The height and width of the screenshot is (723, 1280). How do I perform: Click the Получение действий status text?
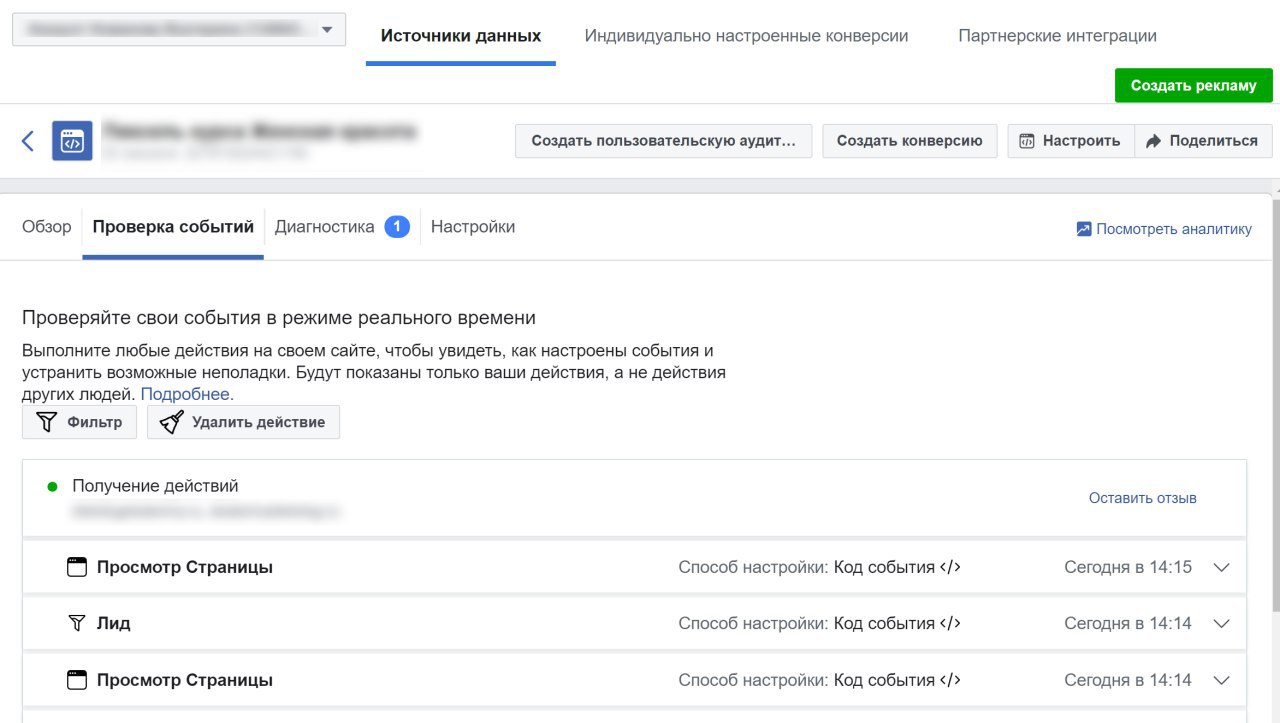[x=155, y=486]
